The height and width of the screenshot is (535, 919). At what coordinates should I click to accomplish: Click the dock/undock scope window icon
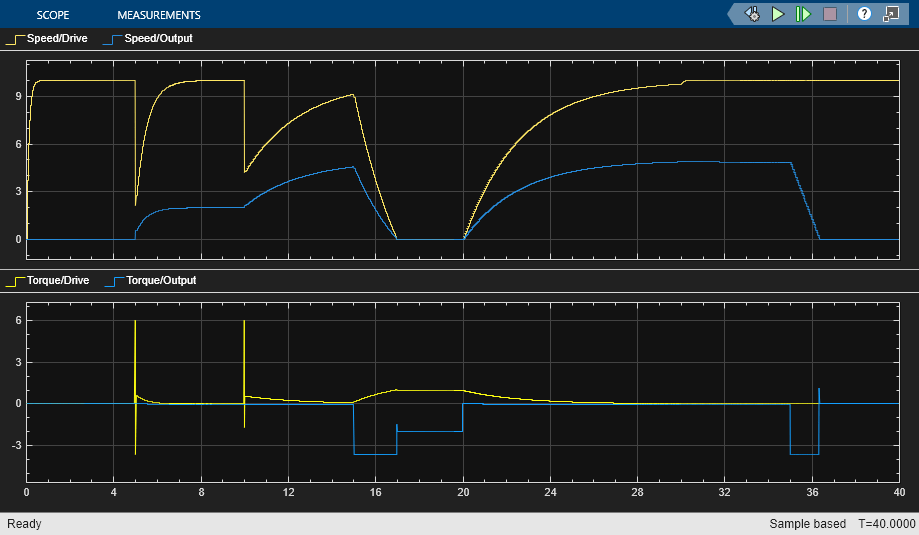(x=891, y=14)
